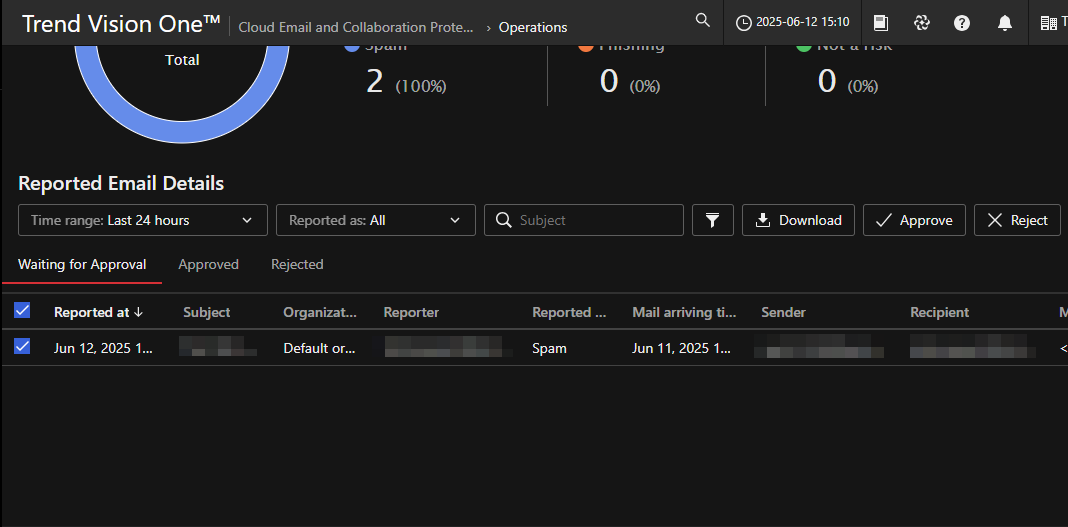Expand the Time range: Last 24 hours dropdown
This screenshot has height=527, width=1068.
pyautogui.click(x=142, y=220)
